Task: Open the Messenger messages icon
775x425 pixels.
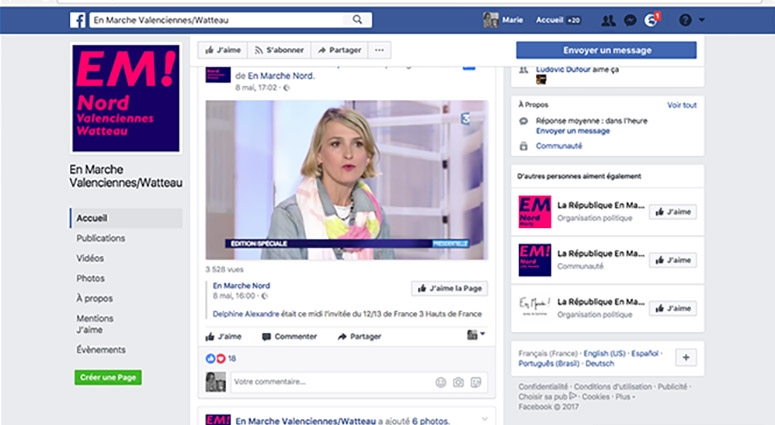Action: [630, 20]
